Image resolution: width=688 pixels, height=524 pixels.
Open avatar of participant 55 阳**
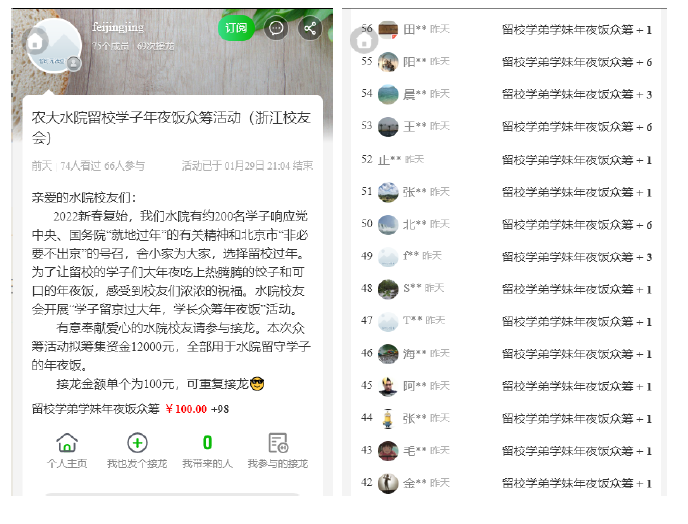point(388,61)
